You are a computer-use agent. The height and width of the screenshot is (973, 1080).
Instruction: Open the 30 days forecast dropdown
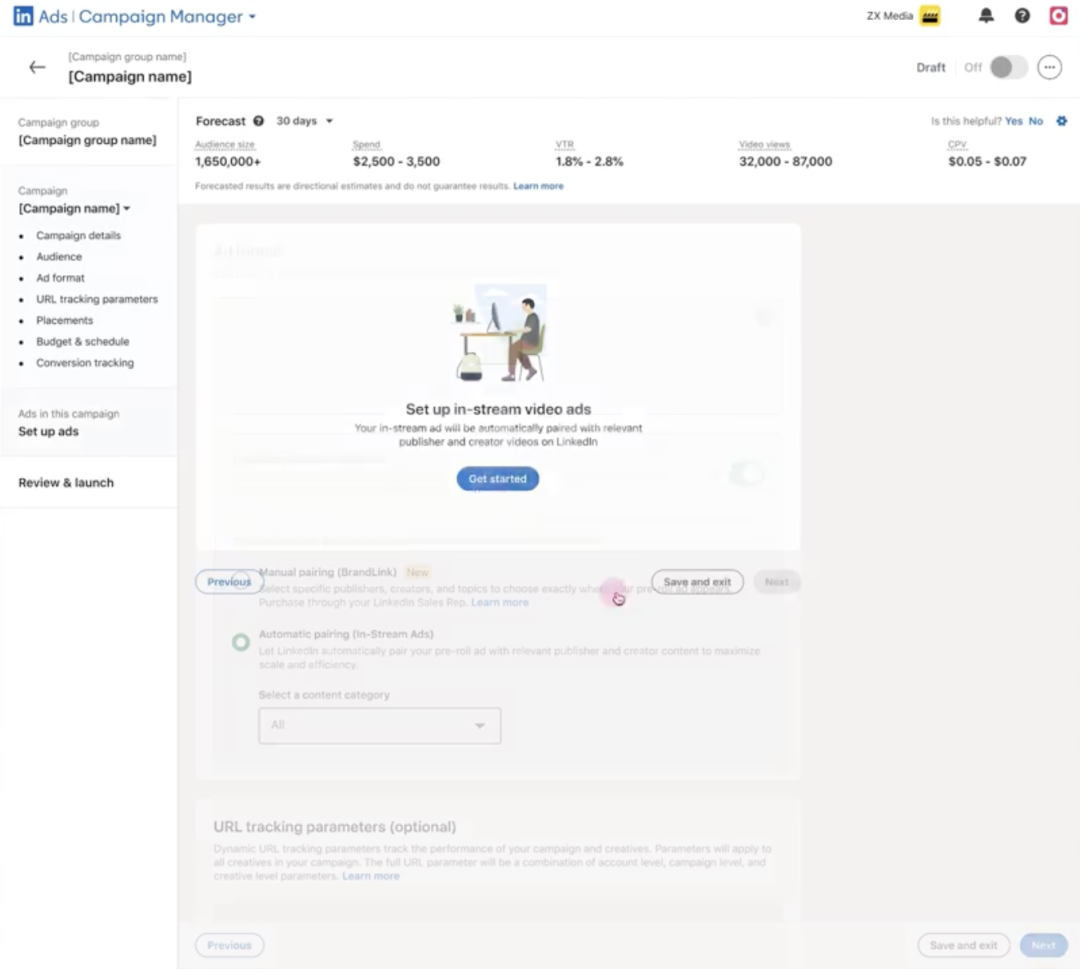coord(304,121)
